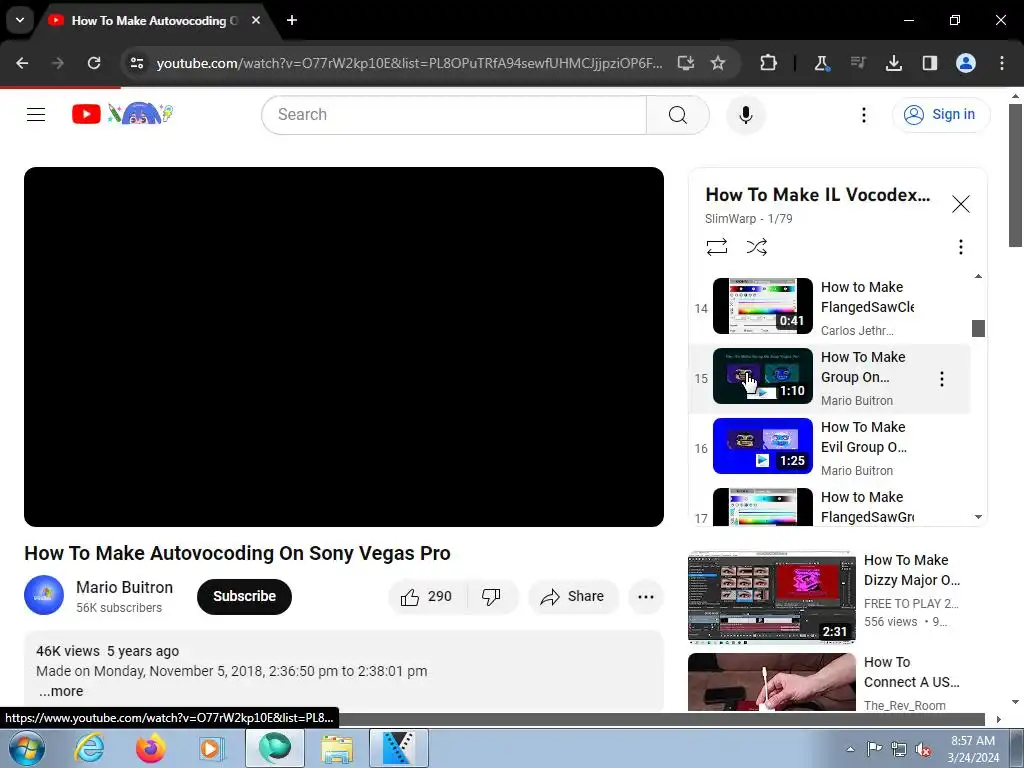Open recommended How To Connect A US video title
This screenshot has height=768, width=1024.
pyautogui.click(x=911, y=672)
